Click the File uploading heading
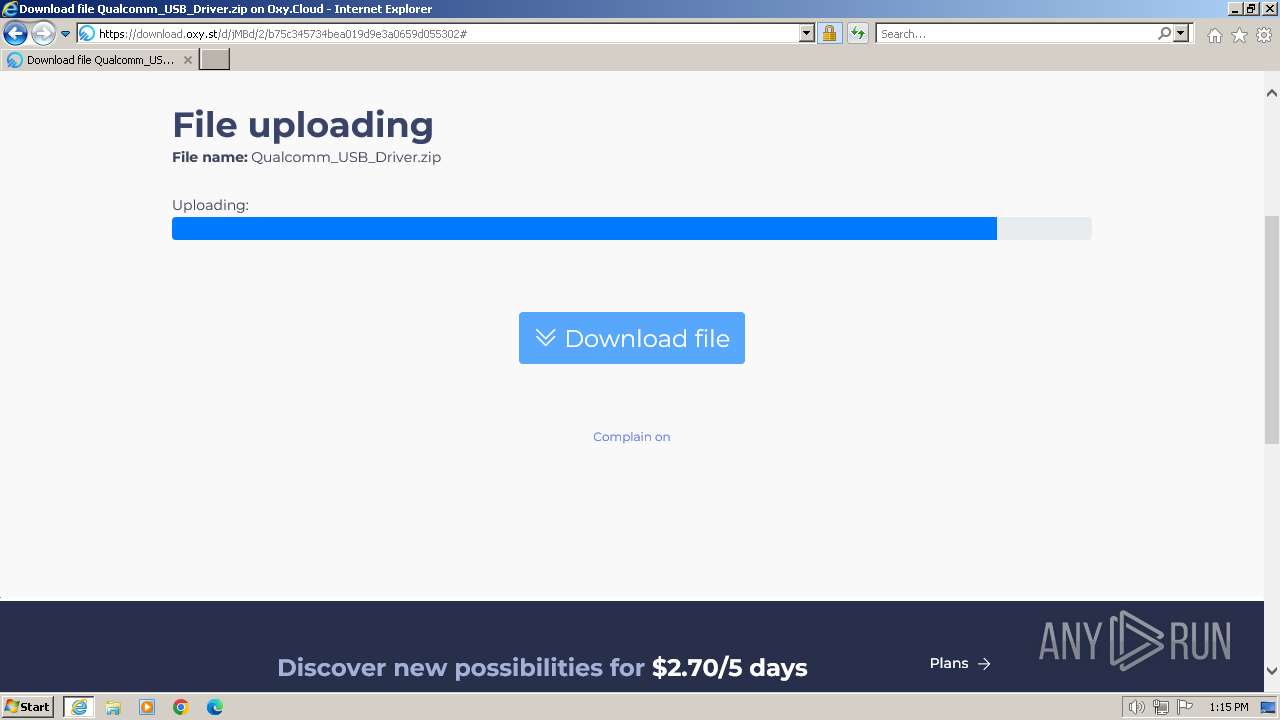1280x720 pixels. point(303,125)
